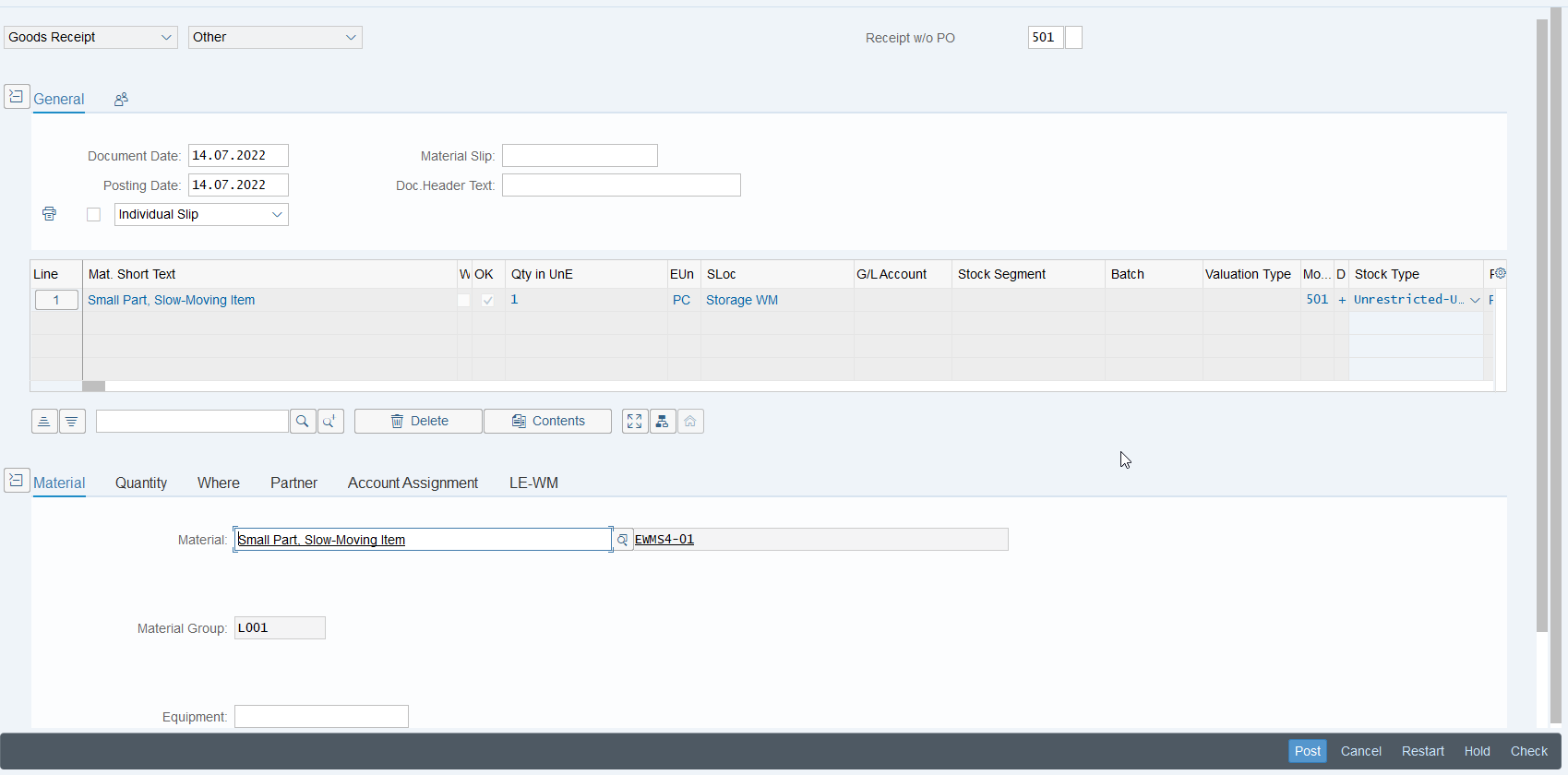Click the movement type 501 field
The height and width of the screenshot is (775, 1568).
(x=1046, y=37)
